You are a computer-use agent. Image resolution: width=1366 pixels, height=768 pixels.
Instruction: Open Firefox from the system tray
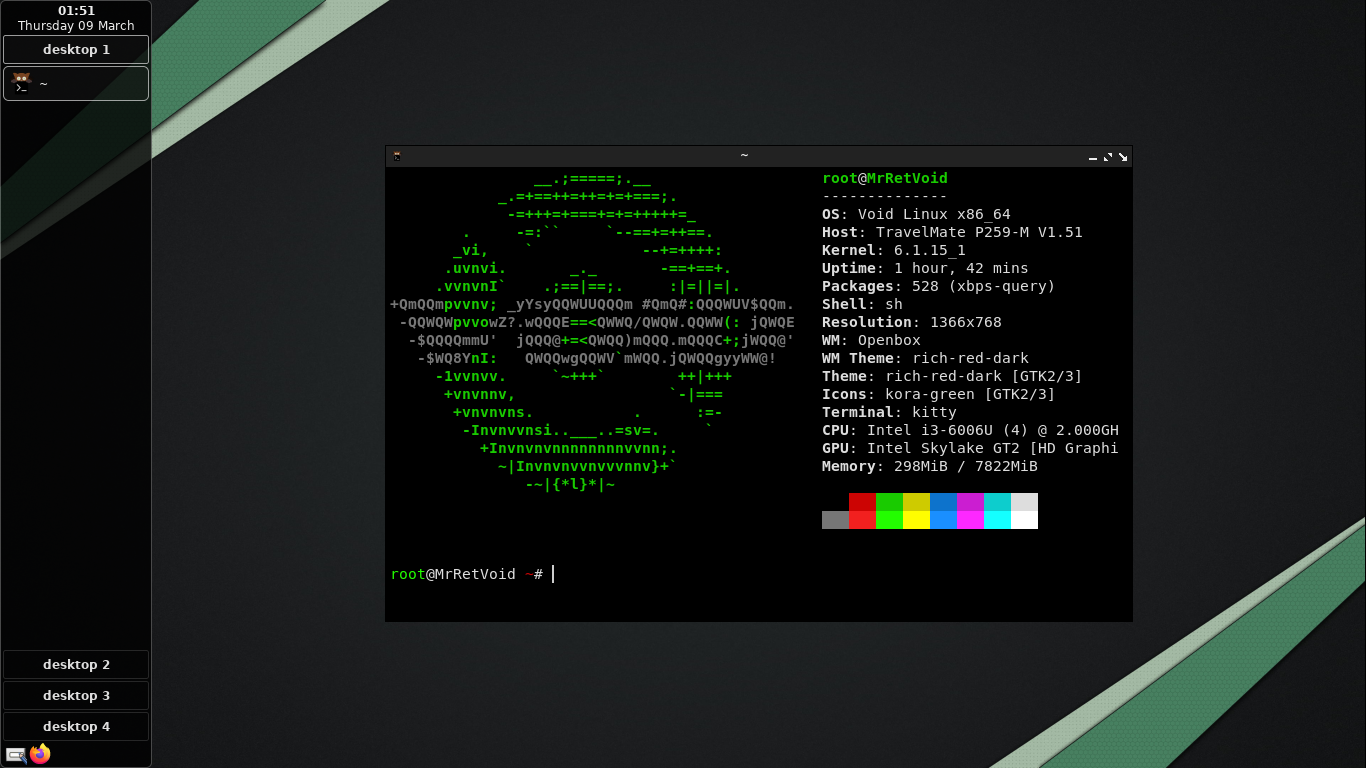40,754
